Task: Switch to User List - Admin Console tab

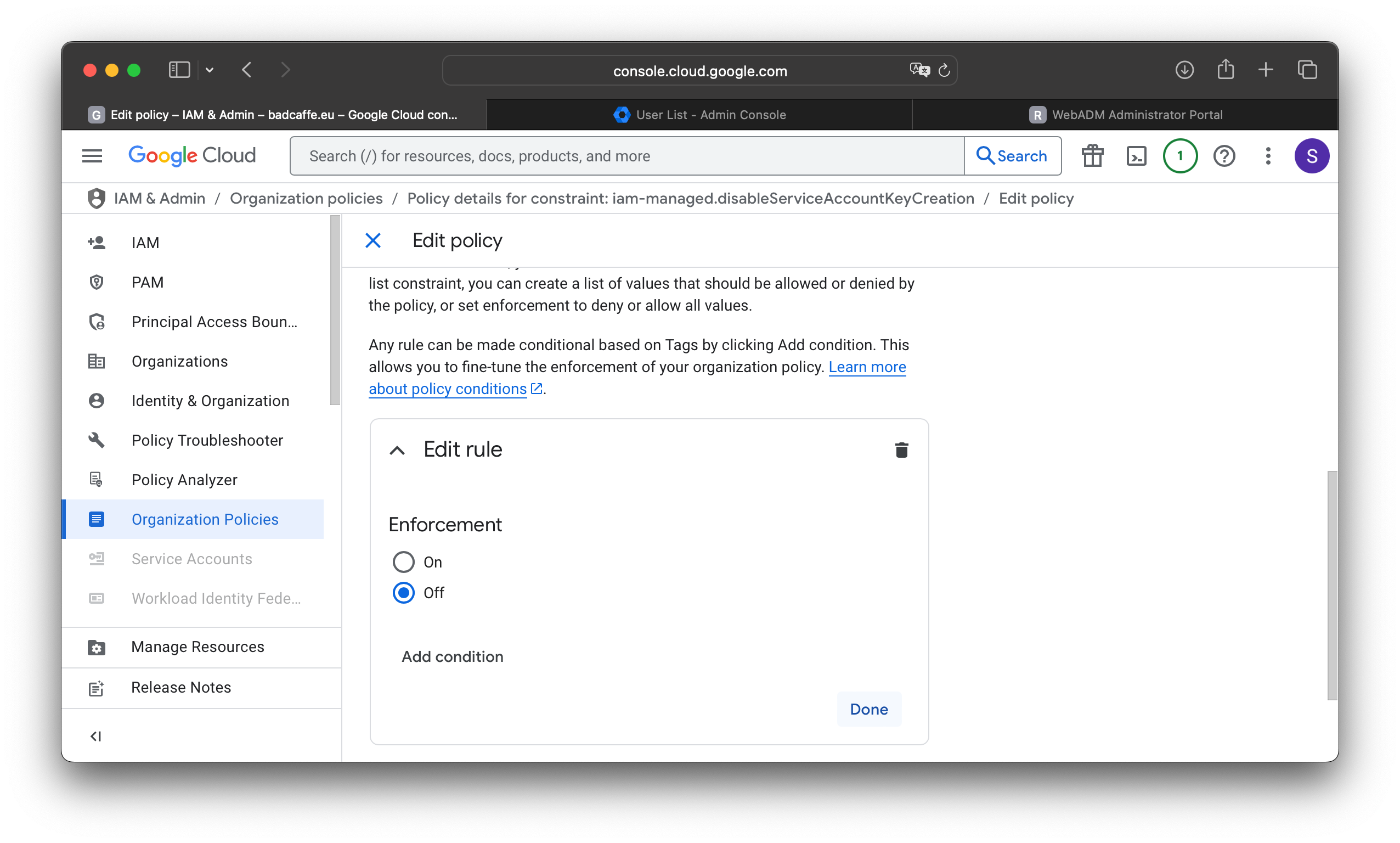Action: pos(699,115)
